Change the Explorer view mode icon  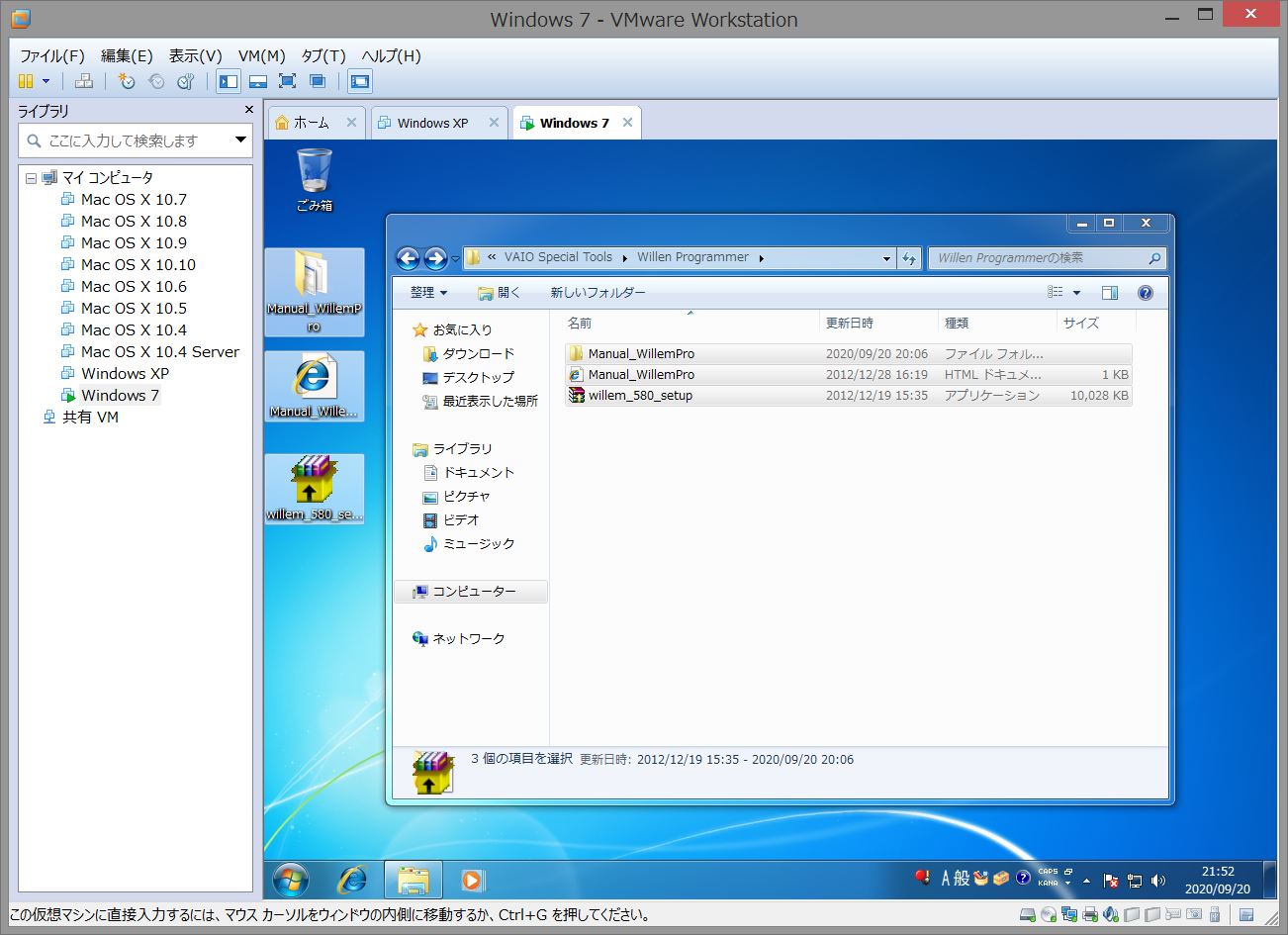coord(1056,292)
